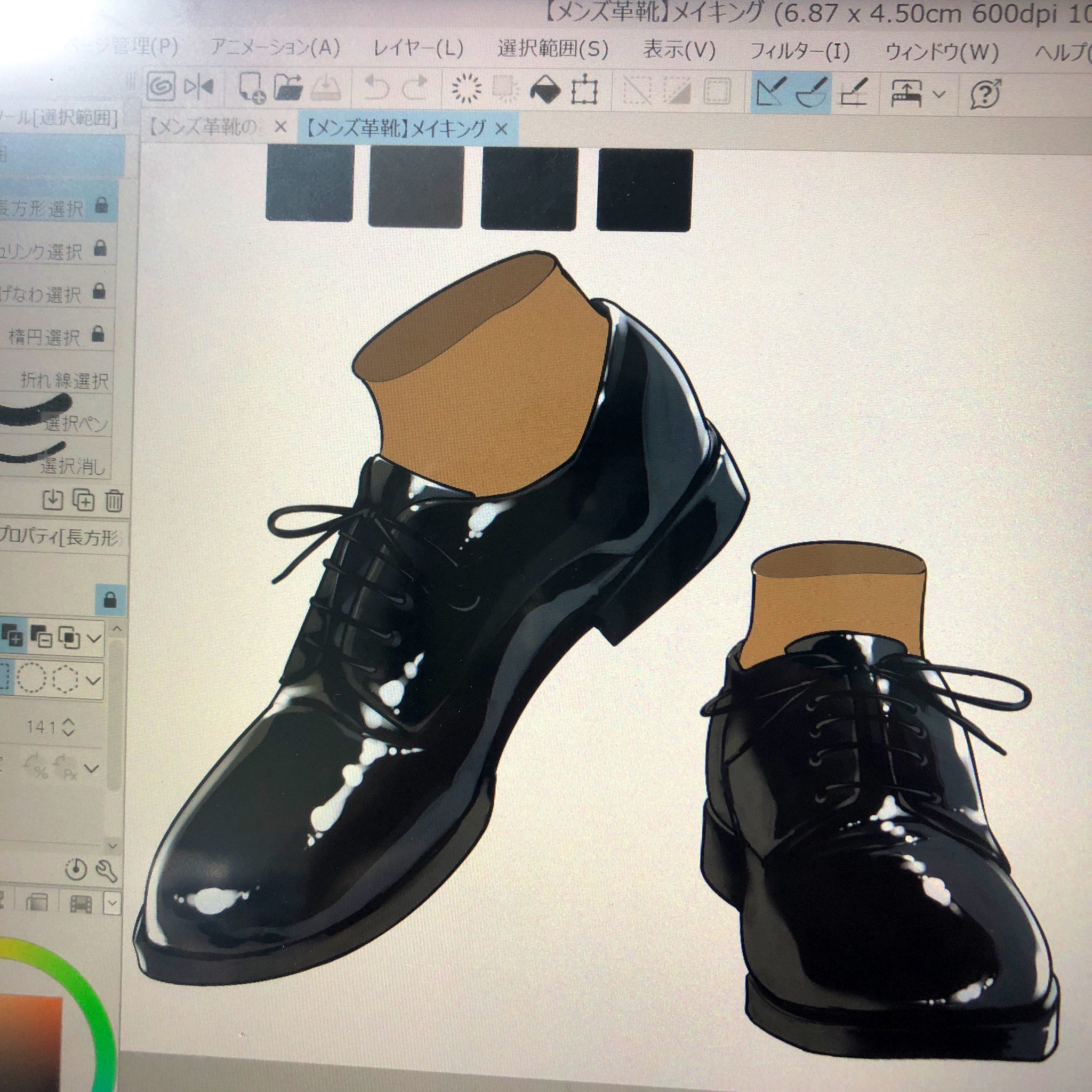Screen dimensions: 1092x1092
Task: Toggle Snap to Grid icon
Action: (x=854, y=93)
